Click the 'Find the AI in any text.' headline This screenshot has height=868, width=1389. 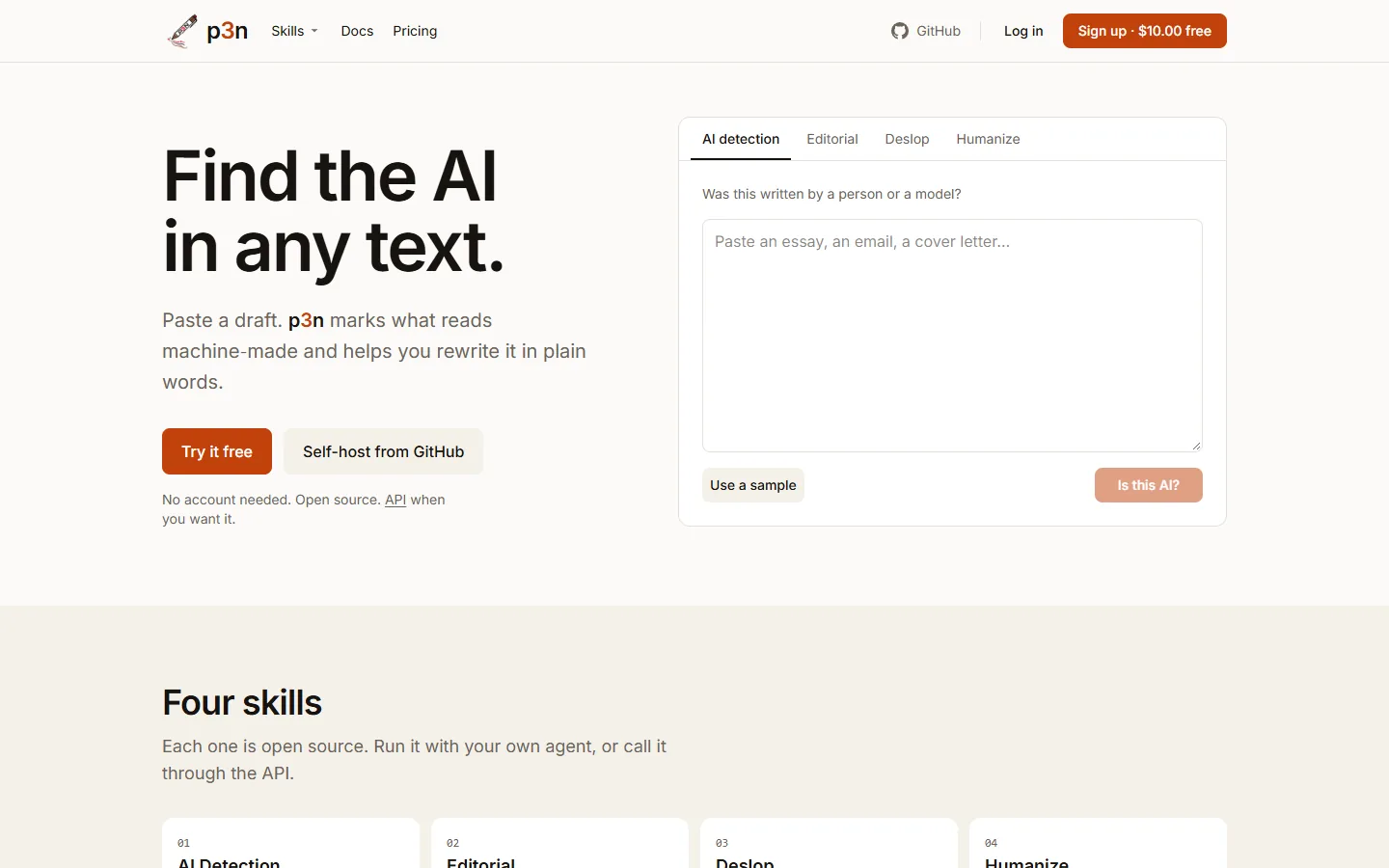click(334, 212)
